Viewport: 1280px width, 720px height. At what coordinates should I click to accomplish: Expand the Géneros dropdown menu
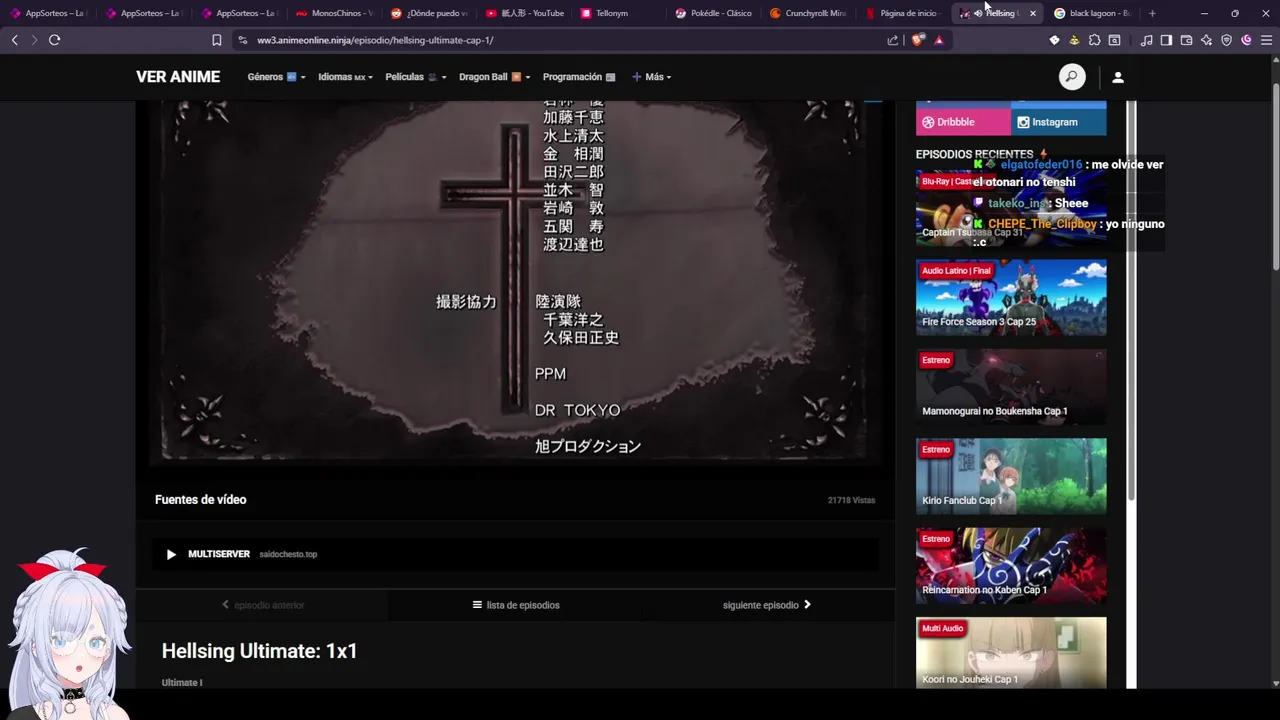click(x=276, y=77)
